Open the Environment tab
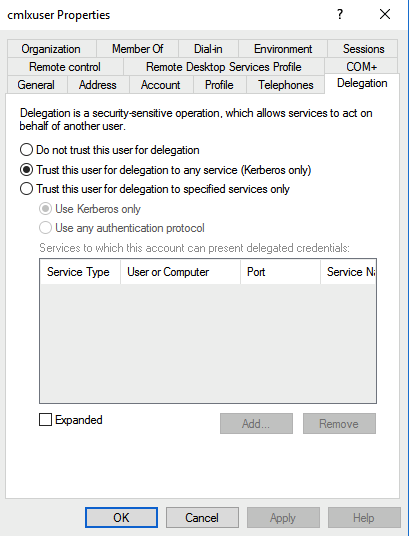The width and height of the screenshot is (409, 536). pos(283,49)
